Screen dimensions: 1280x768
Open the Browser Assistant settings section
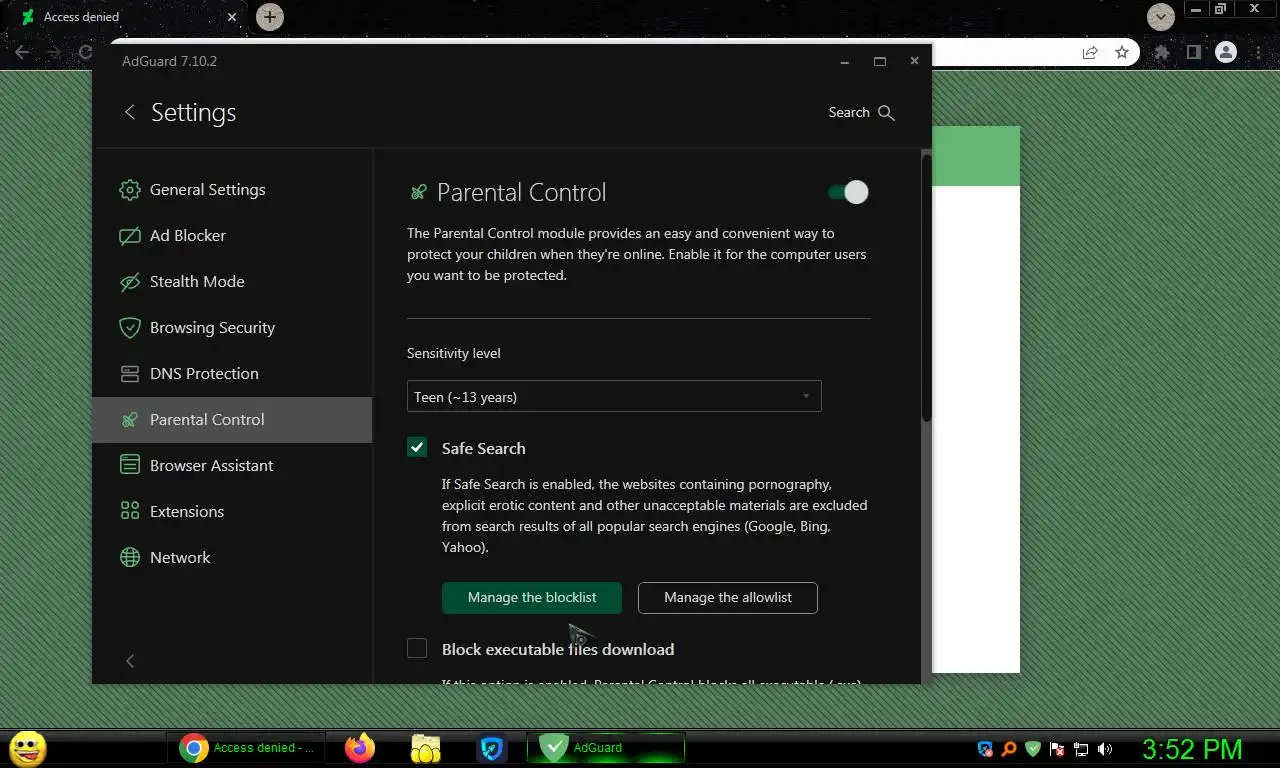pos(232,466)
